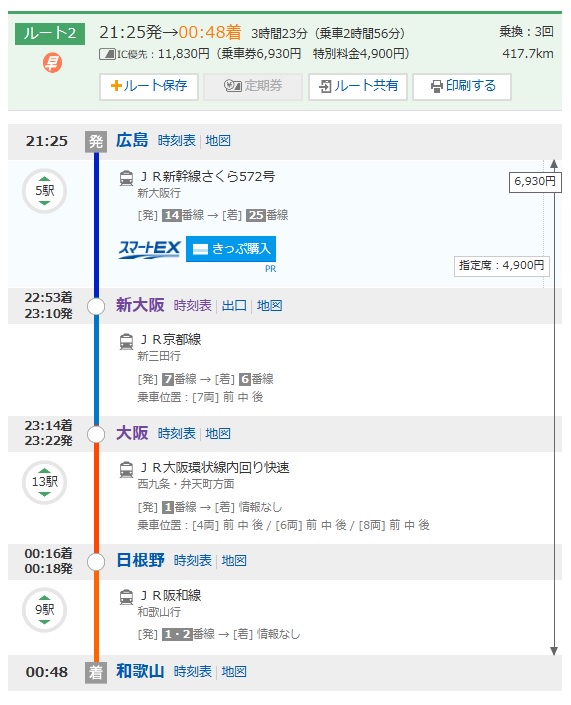The height and width of the screenshot is (705, 571).
Task: Click the orange 早 fastest-route badge icon
Action: point(52,62)
